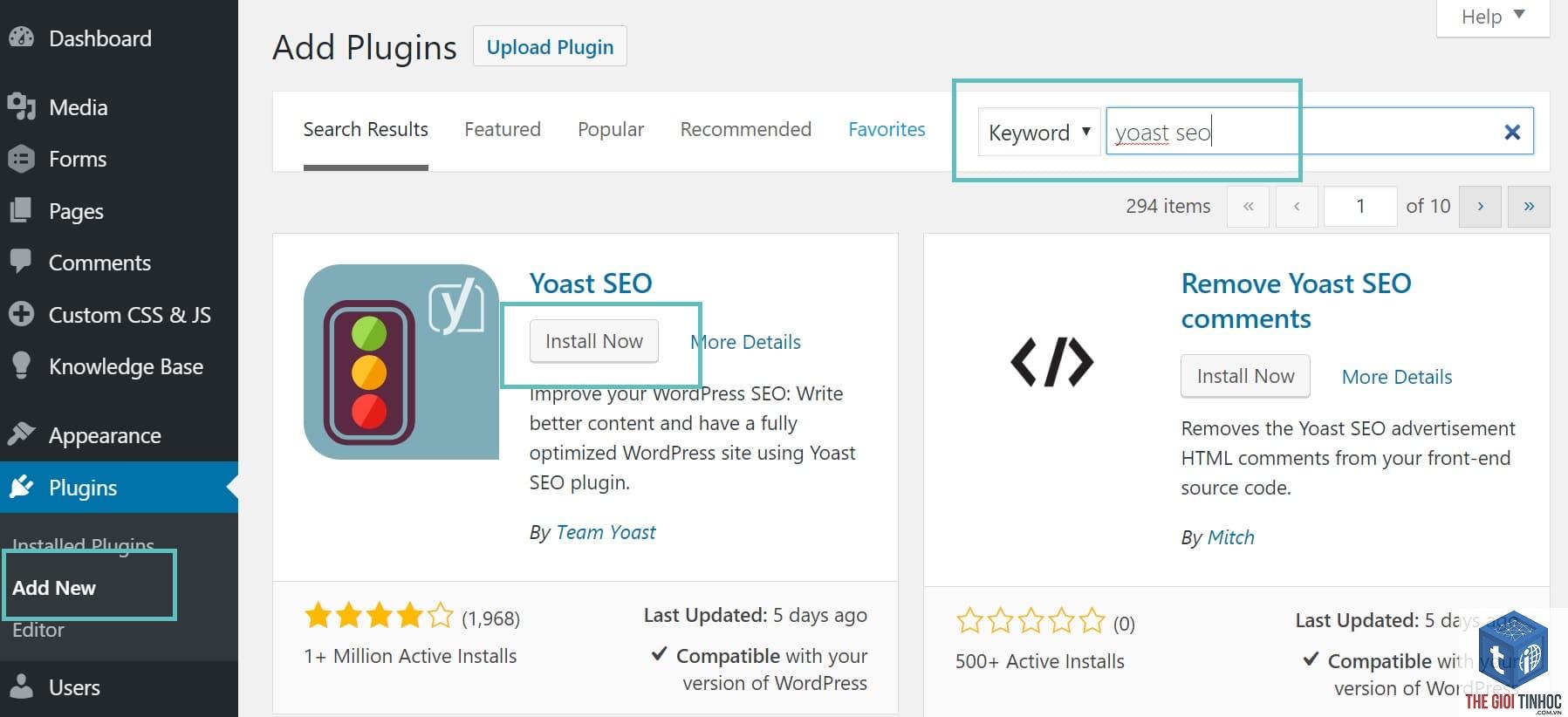
Task: Open the Forms menu item
Action: 119,159
